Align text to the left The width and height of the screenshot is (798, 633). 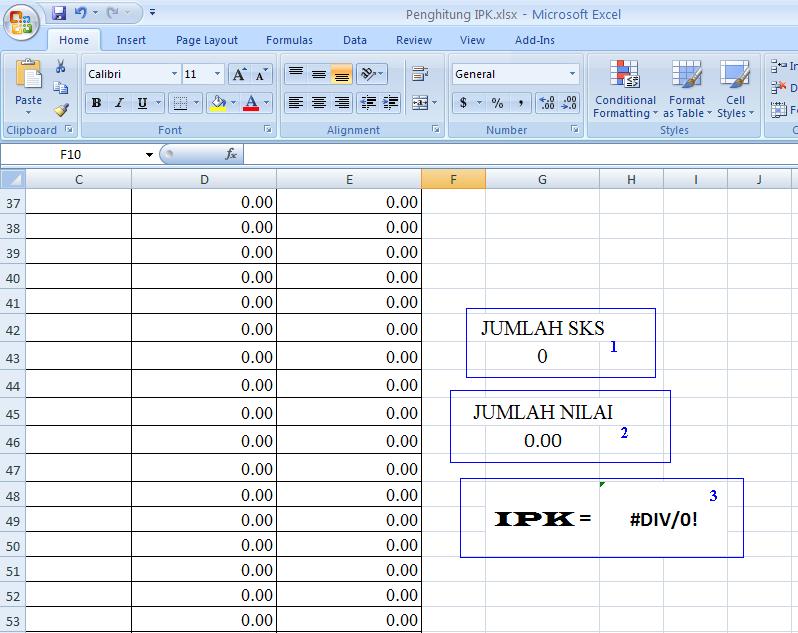tap(296, 103)
